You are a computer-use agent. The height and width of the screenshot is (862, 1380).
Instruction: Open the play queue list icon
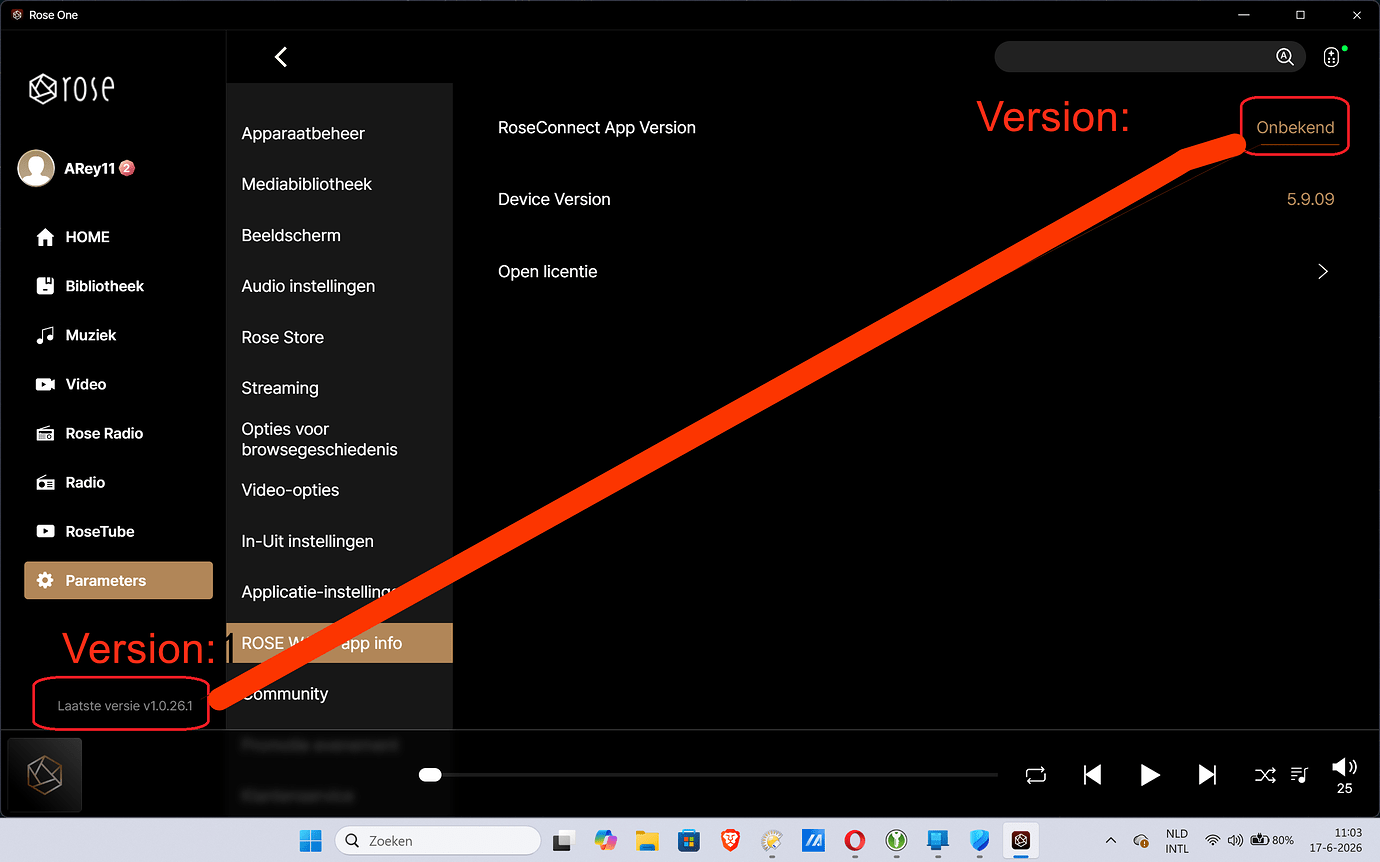tap(1300, 775)
